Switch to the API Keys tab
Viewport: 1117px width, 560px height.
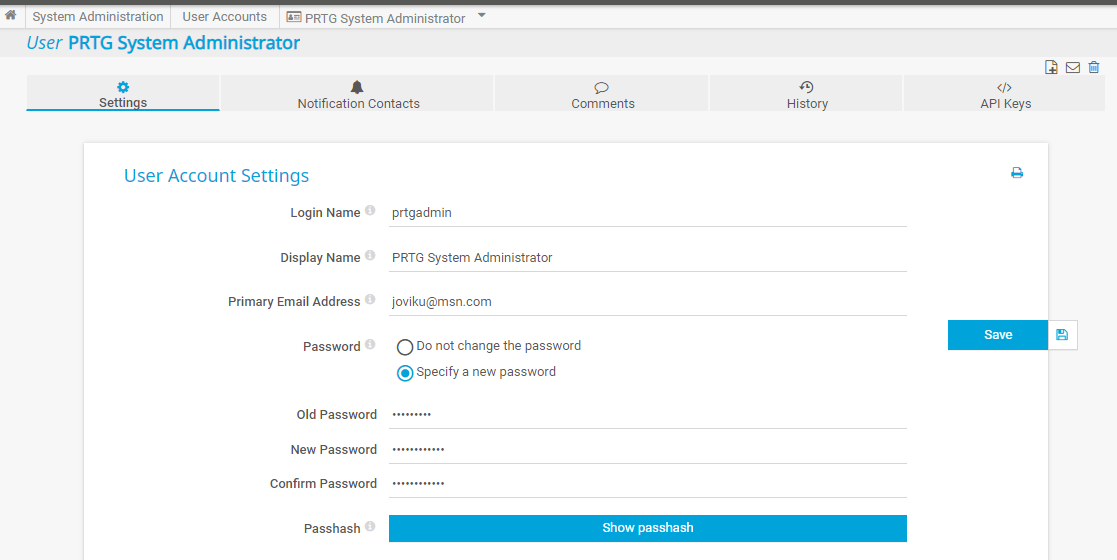[x=1004, y=93]
